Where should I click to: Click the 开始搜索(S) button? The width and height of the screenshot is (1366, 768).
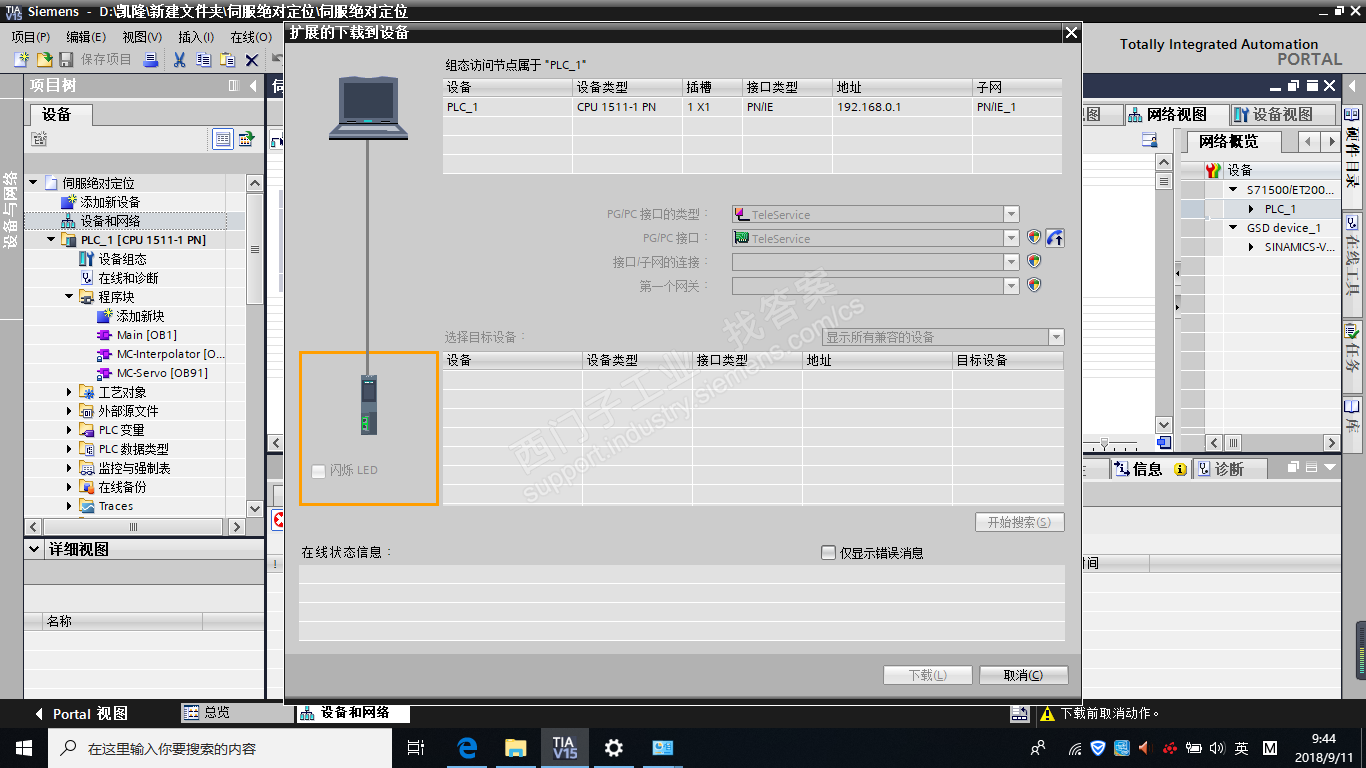(x=1019, y=522)
